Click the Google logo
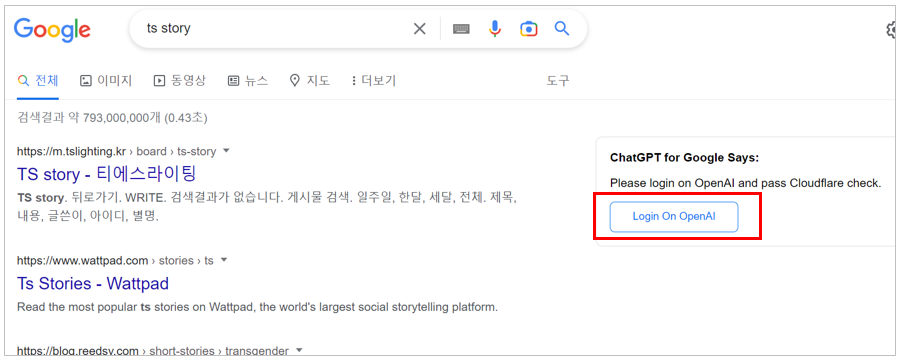Viewport: 902px width, 360px height. click(x=52, y=29)
